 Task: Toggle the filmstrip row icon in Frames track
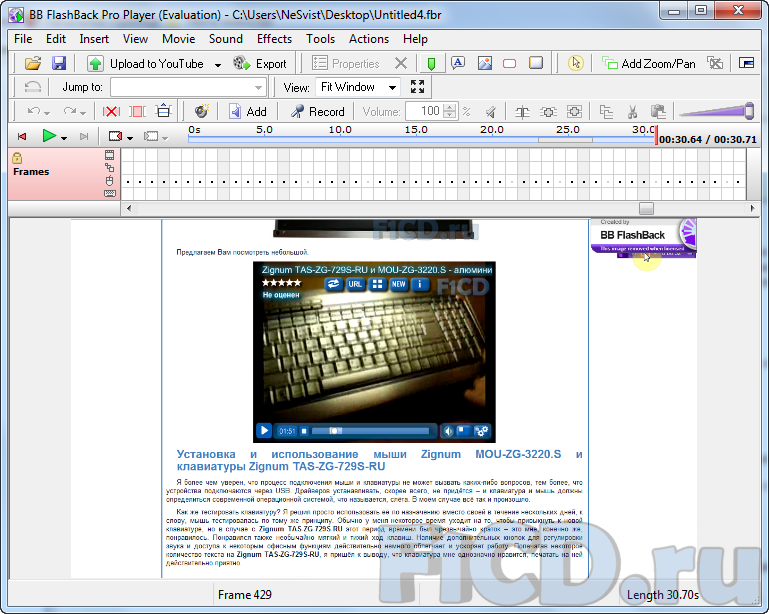(x=109, y=155)
